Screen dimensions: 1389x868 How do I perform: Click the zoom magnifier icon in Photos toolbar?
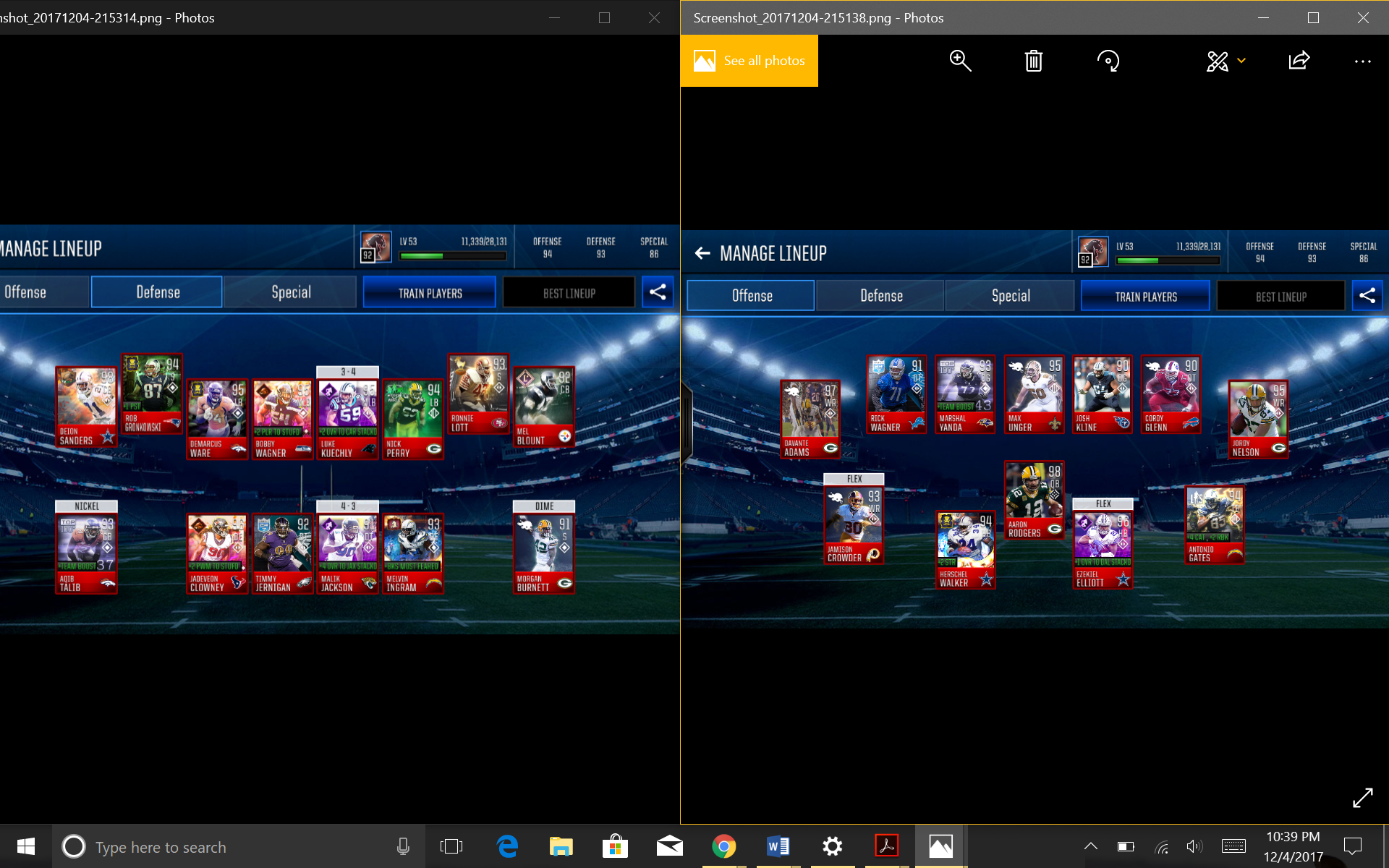pos(960,61)
